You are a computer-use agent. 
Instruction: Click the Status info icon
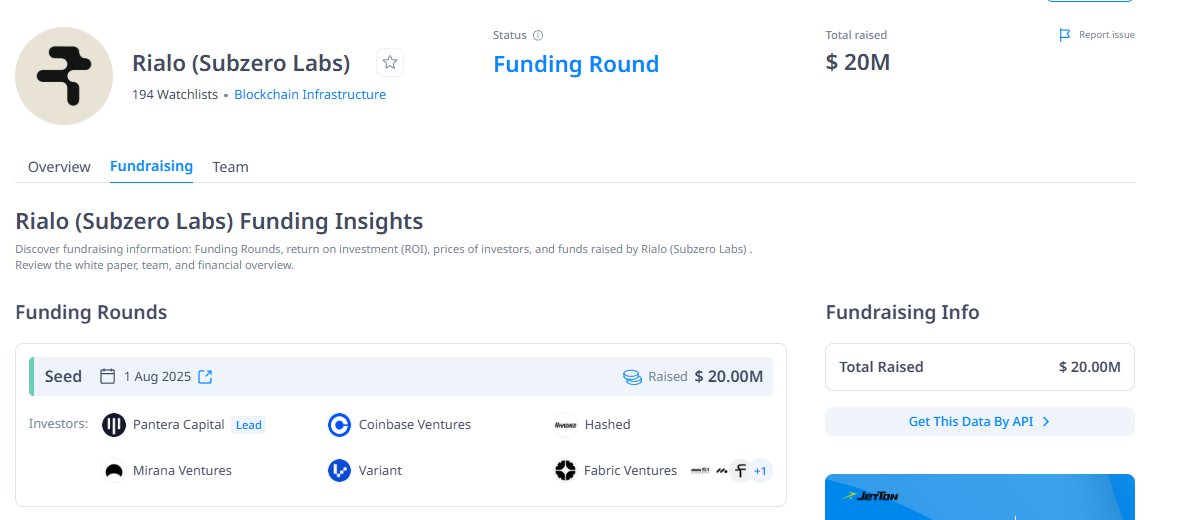point(537,35)
